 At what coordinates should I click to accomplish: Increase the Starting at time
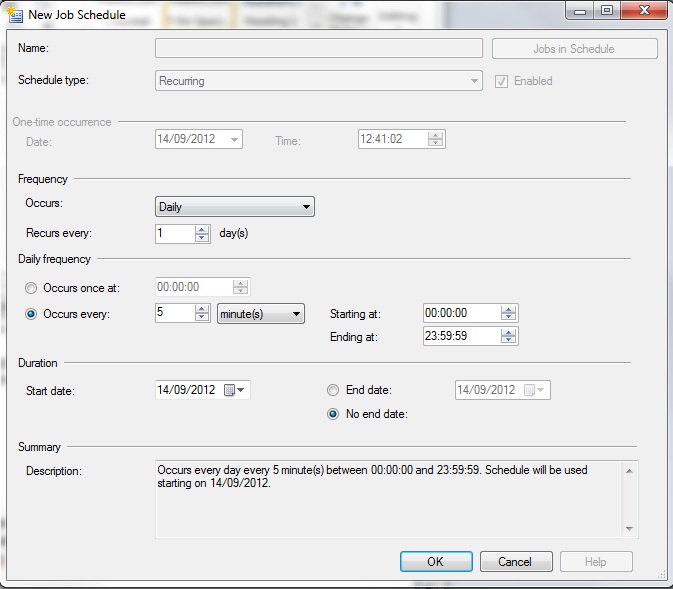tap(509, 309)
